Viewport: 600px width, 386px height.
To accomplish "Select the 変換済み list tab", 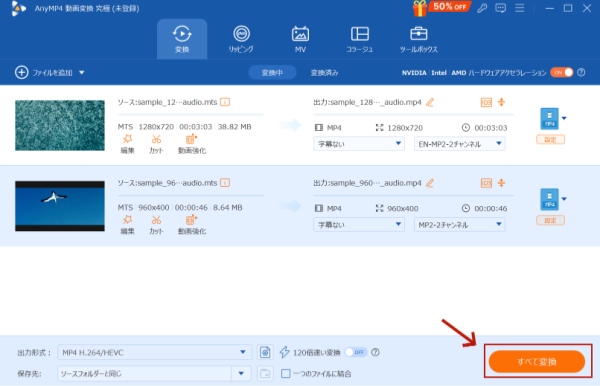I will (324, 72).
